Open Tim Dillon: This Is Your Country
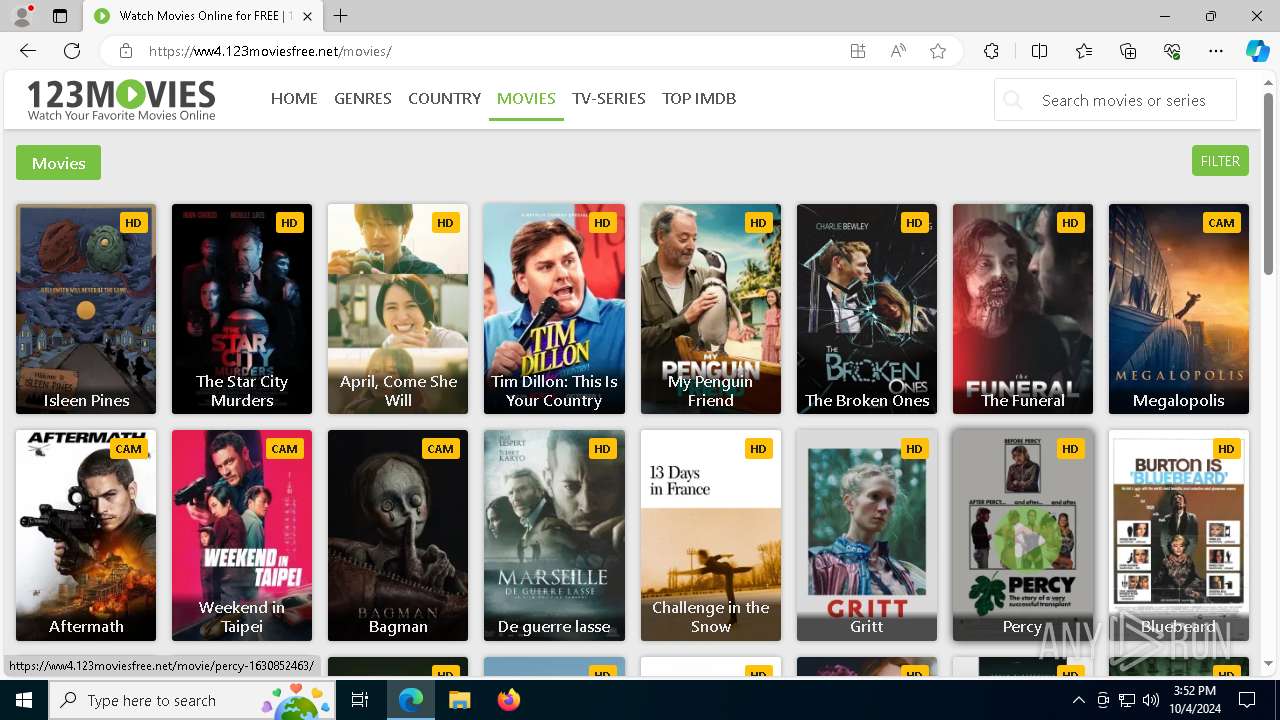This screenshot has width=1280, height=720. pyautogui.click(x=554, y=309)
